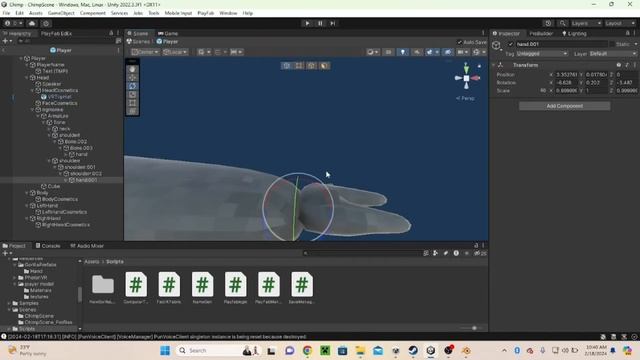
Task: Open the version control settings icon
Action: pyautogui.click(x=46, y=23)
